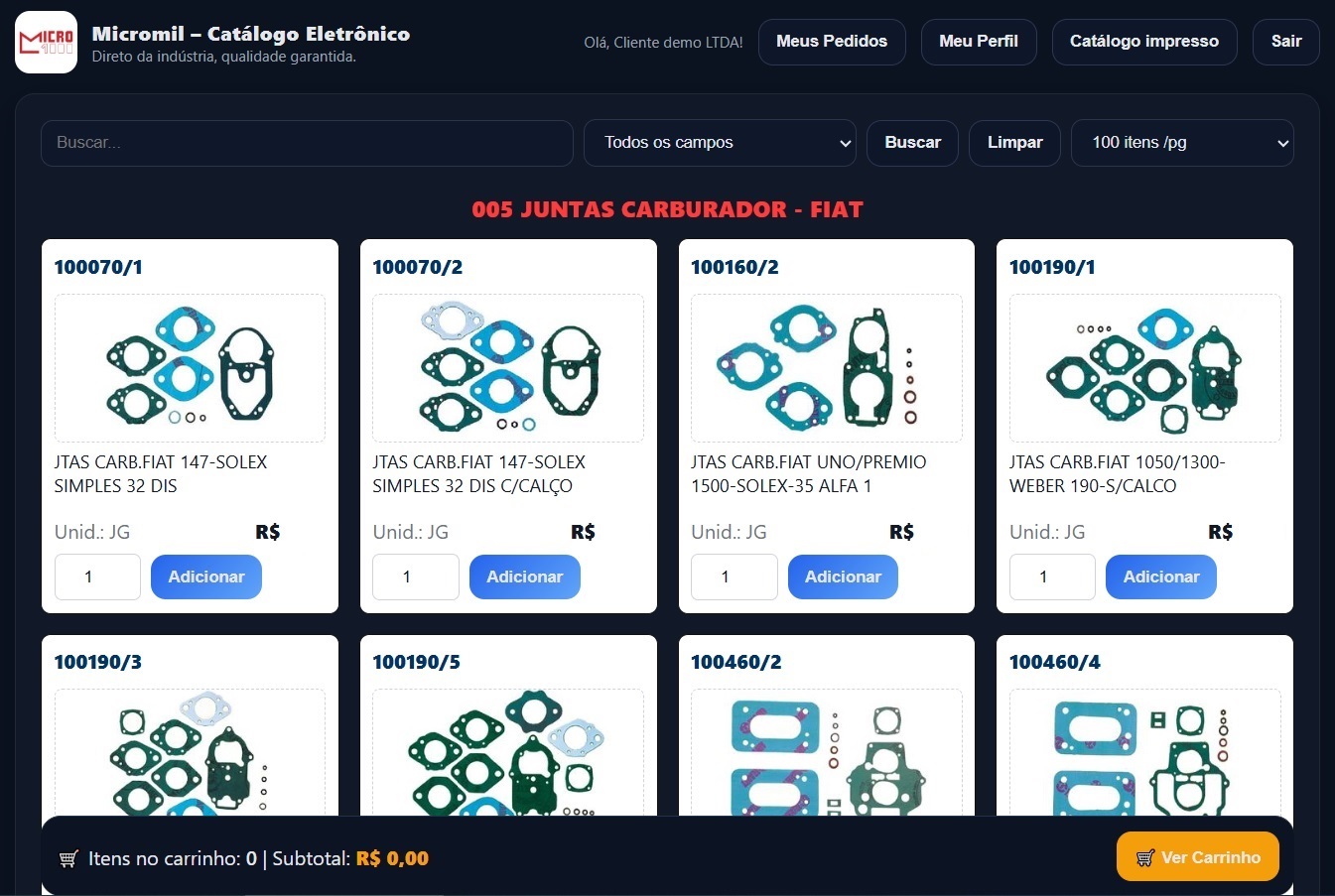Select quantity field for 100070/1
The image size is (1335, 896).
(x=97, y=577)
